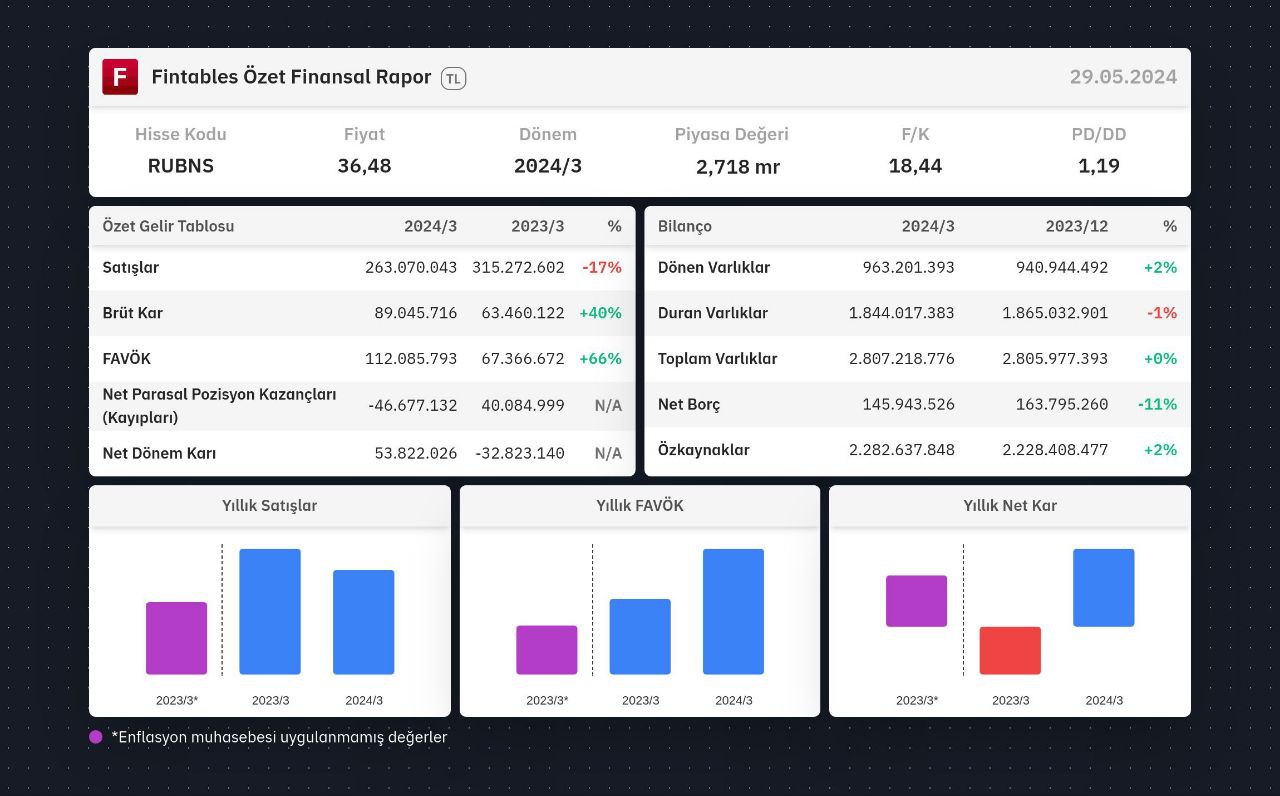Viewport: 1280px width, 796px height.
Task: Click the TL currency badge
Action: click(453, 78)
